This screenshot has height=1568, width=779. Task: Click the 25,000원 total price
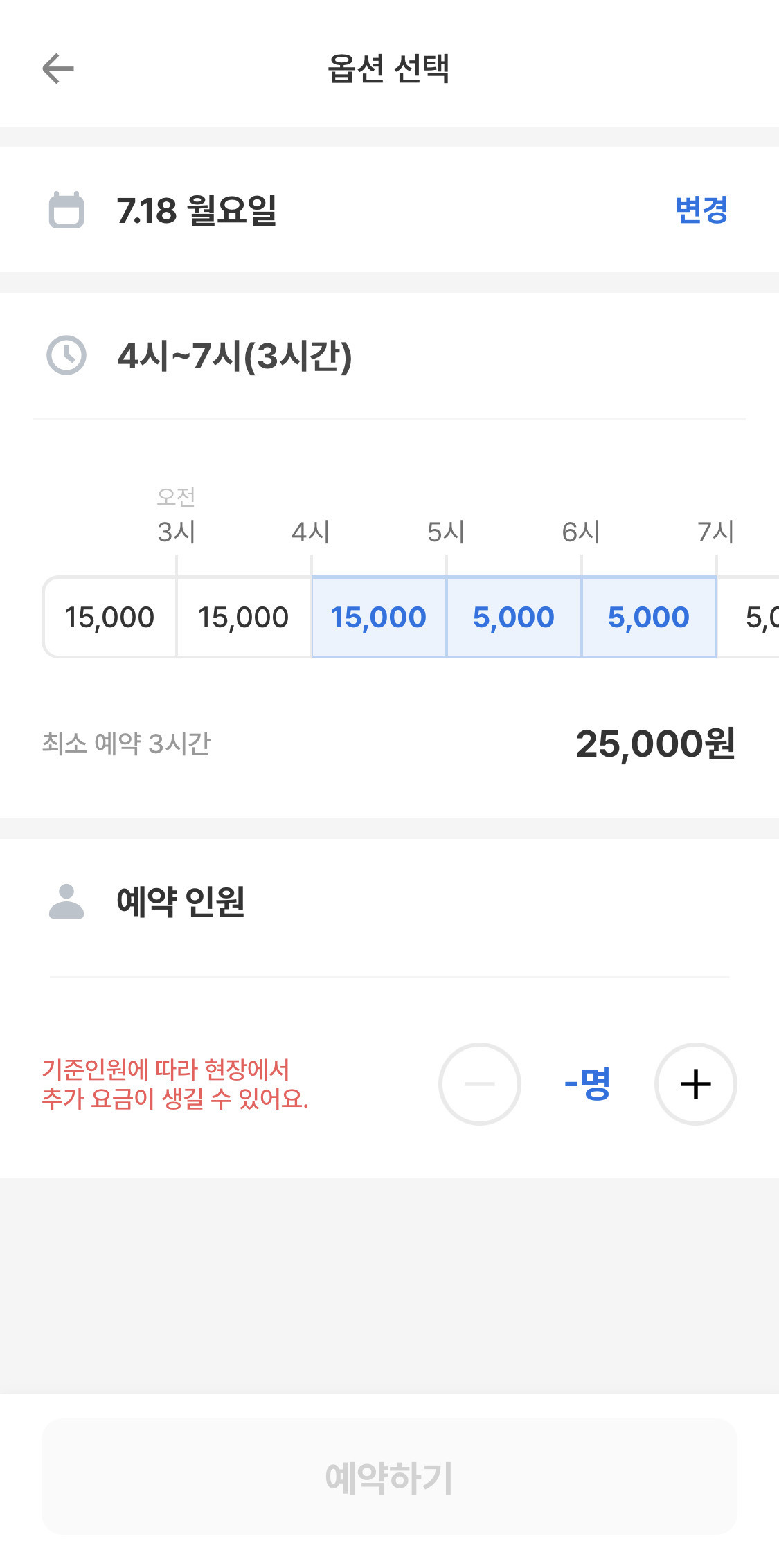(x=655, y=744)
